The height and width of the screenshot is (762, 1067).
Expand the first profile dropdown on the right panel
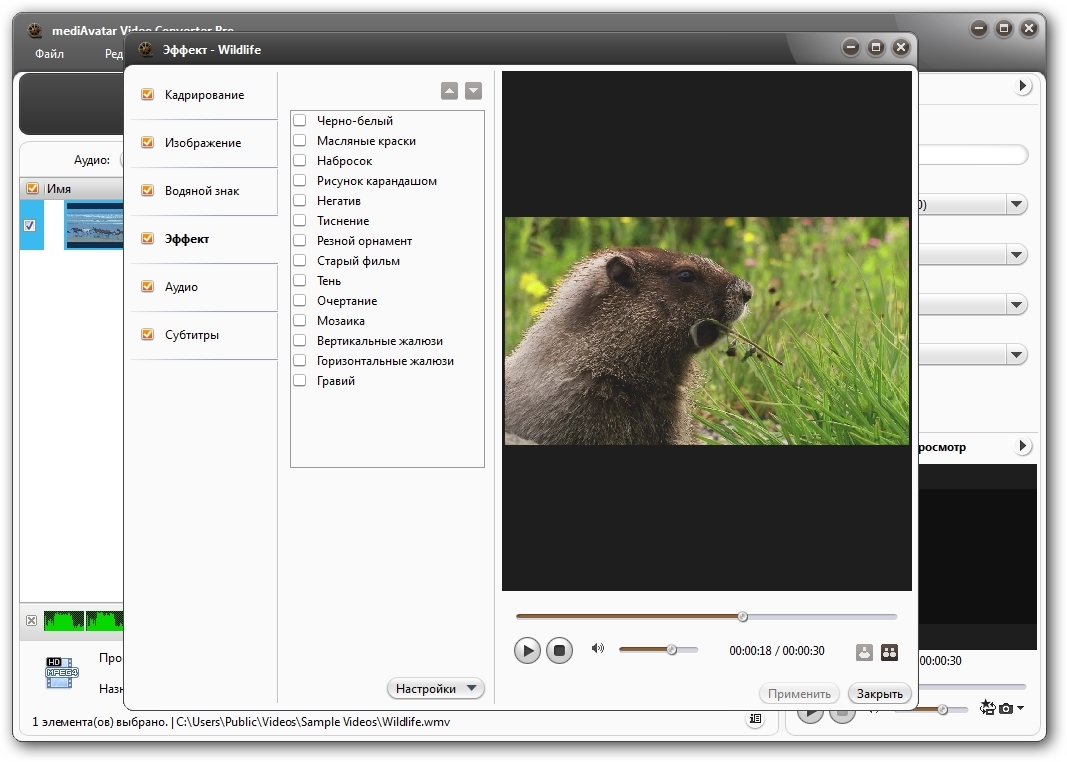pos(1016,205)
